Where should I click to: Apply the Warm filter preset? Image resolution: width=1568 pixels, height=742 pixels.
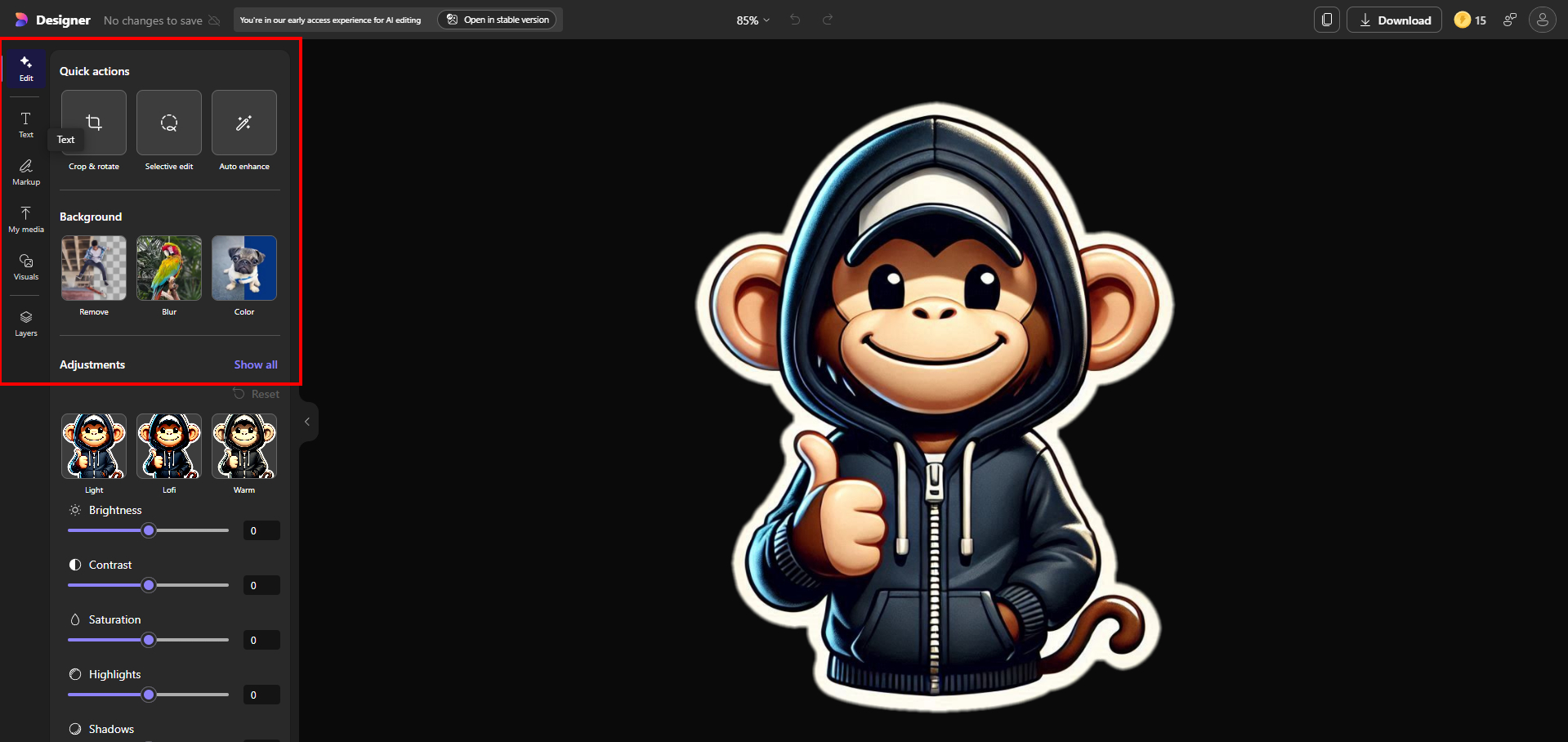click(x=244, y=446)
